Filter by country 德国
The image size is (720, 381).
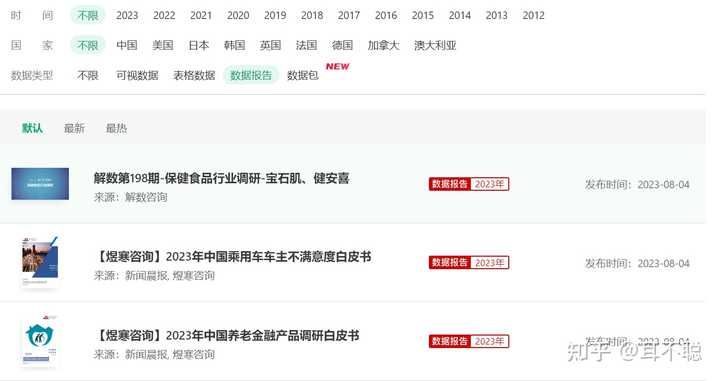point(343,45)
